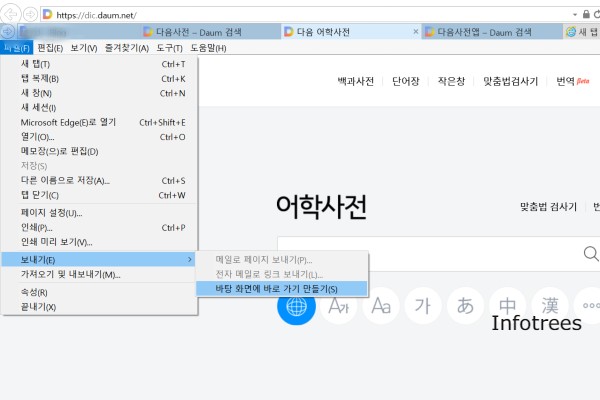Image resolution: width=600 pixels, height=400 pixels.
Task: Open 페이지 설정(U)... entry
Action: (x=99, y=213)
